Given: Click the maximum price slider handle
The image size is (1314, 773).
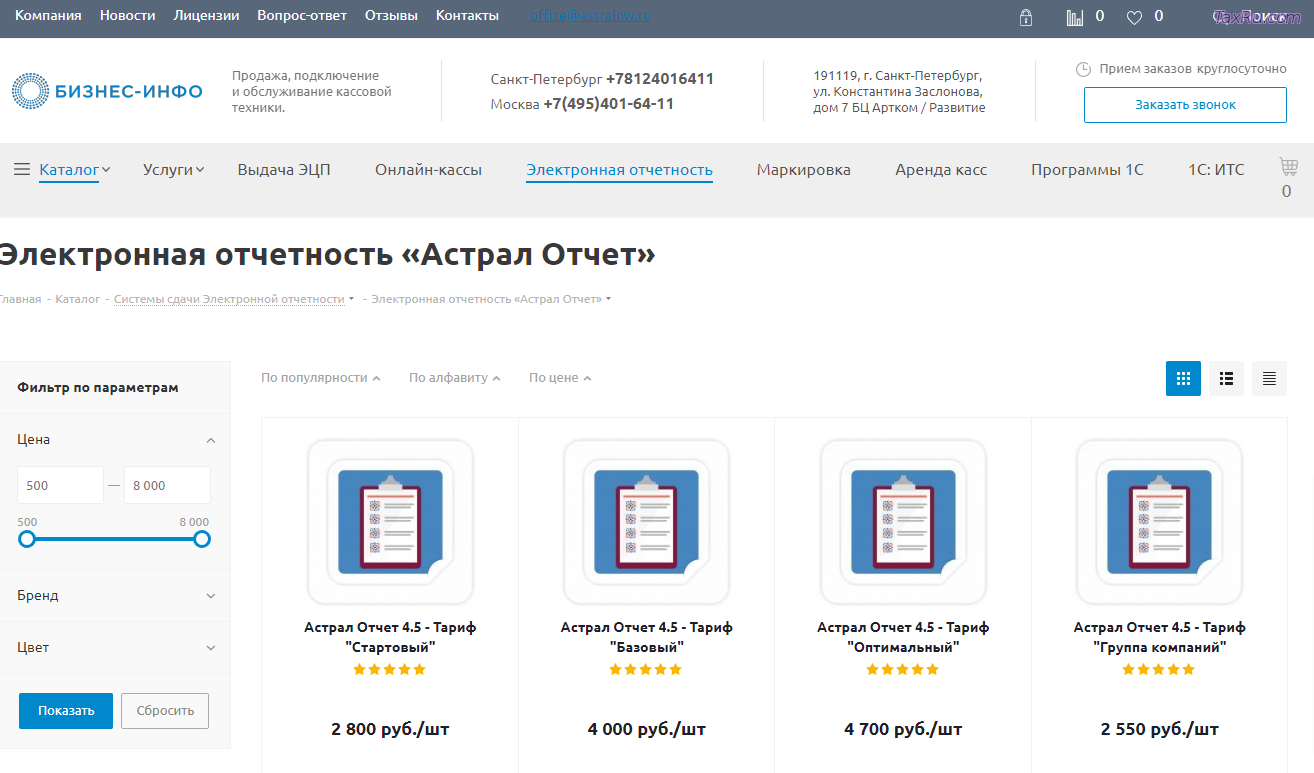Looking at the screenshot, I should tap(202, 539).
